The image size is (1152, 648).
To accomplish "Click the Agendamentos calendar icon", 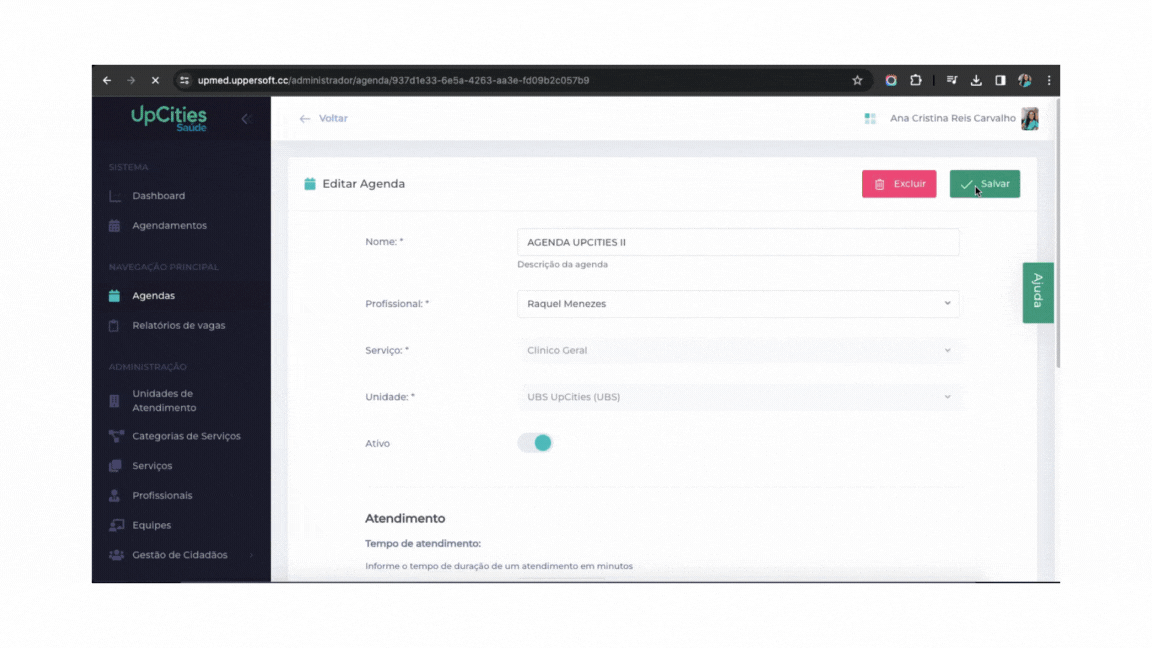I will (115, 226).
